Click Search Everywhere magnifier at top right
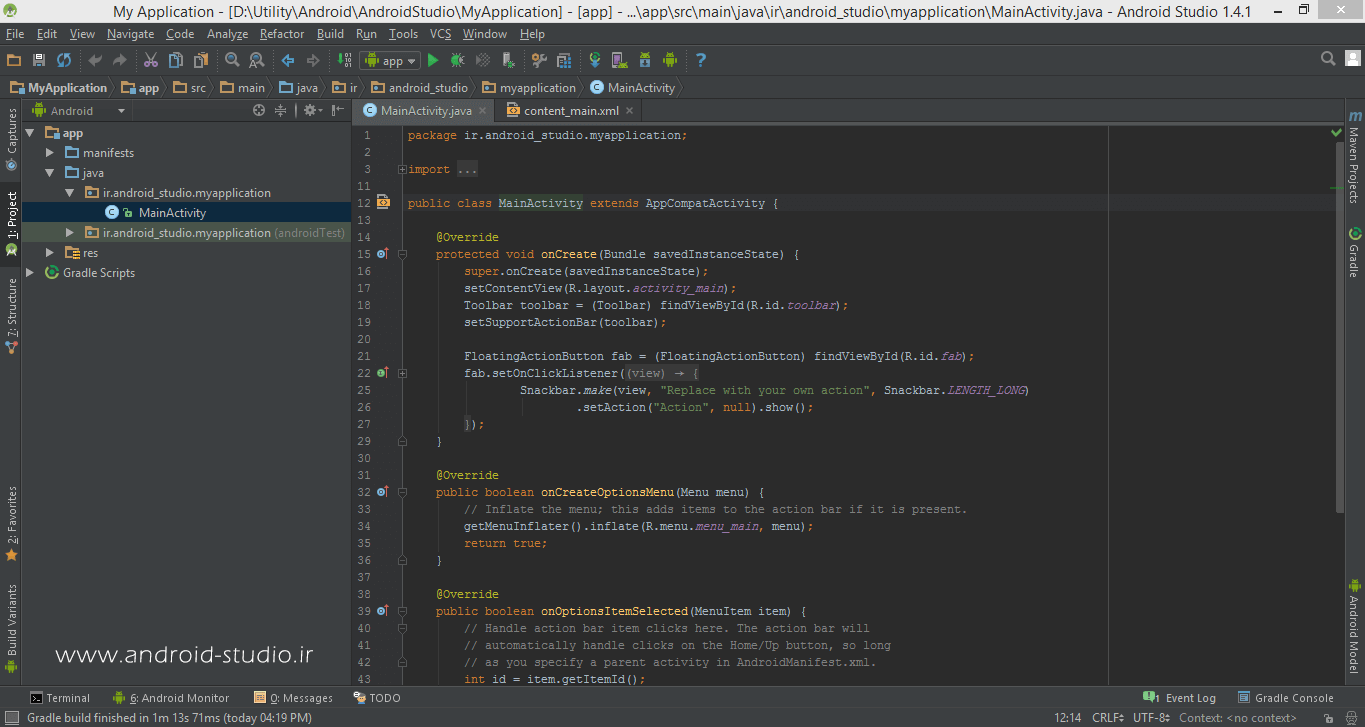Image resolution: width=1365 pixels, height=727 pixels. [1328, 60]
